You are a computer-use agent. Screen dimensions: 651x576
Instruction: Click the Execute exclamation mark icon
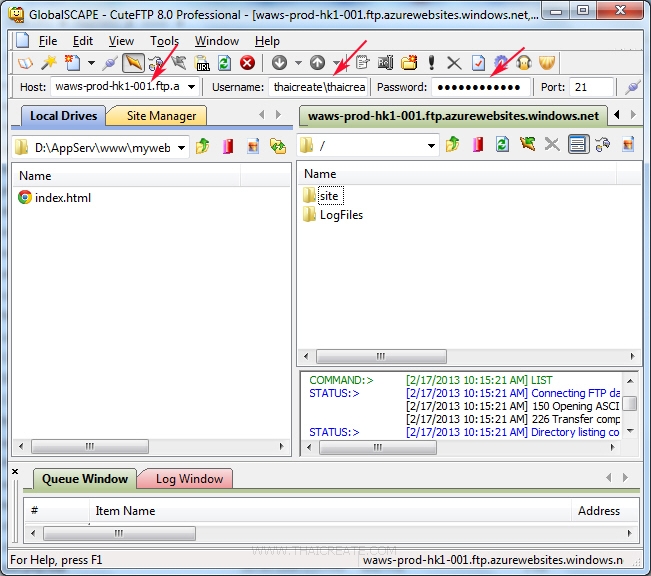click(x=431, y=63)
